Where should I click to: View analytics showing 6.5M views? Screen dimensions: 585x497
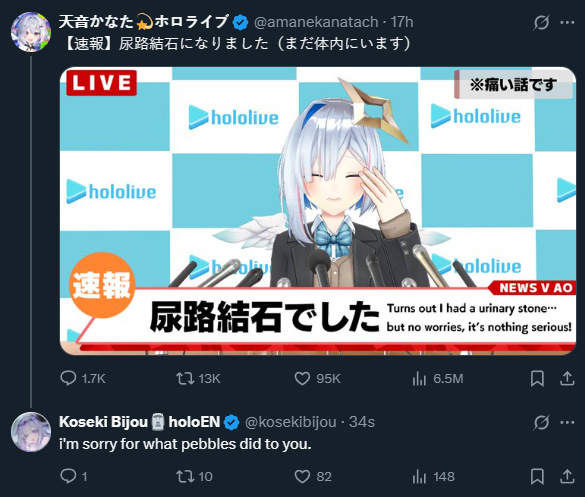coord(419,379)
